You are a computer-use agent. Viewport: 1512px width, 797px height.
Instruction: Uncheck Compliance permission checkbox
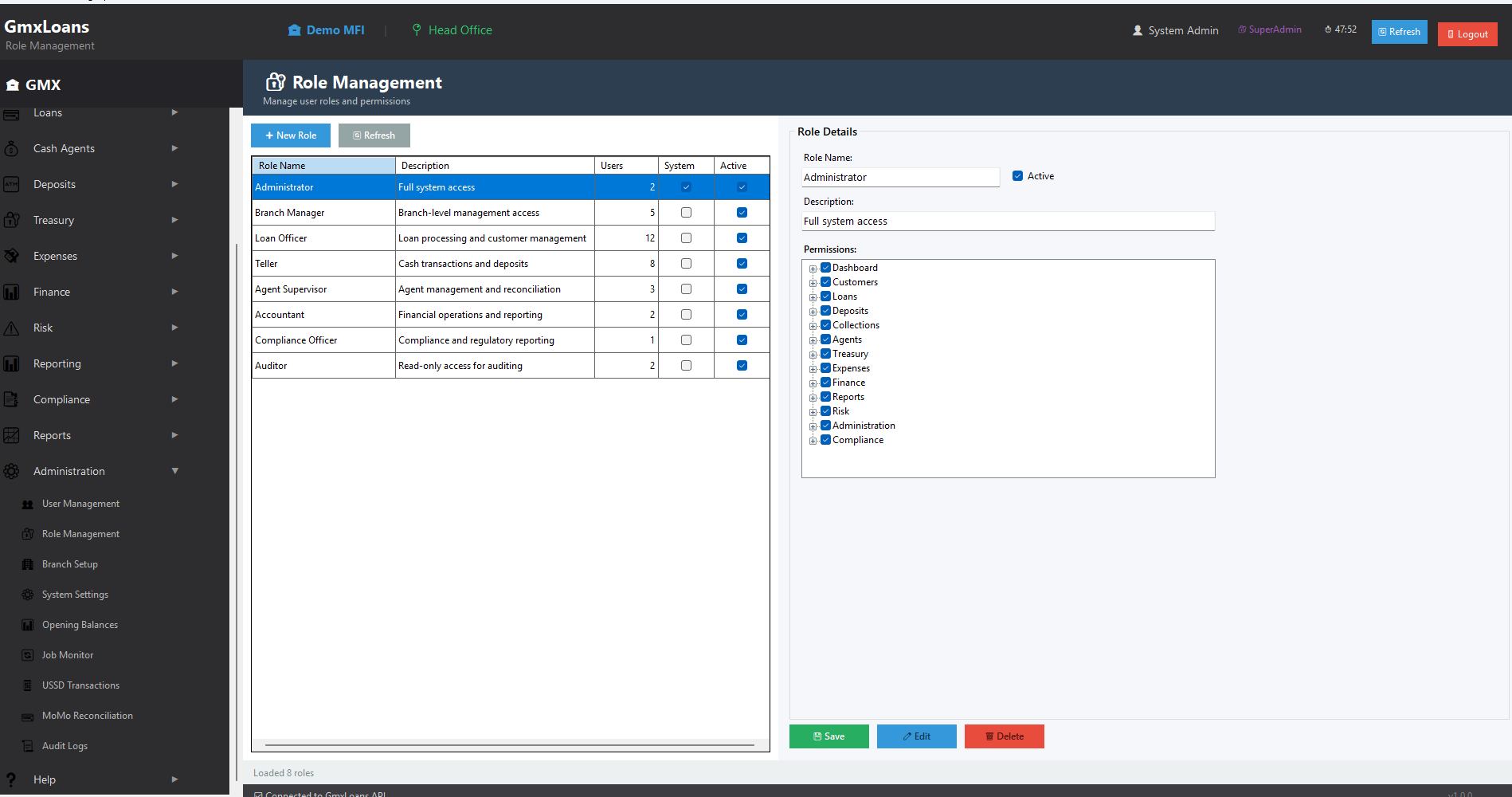click(826, 440)
